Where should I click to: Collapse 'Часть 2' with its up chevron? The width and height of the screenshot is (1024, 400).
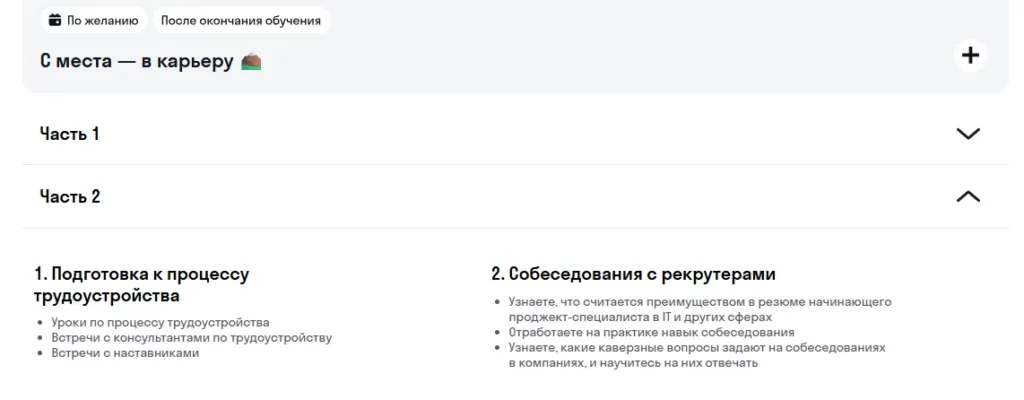[x=968, y=197]
